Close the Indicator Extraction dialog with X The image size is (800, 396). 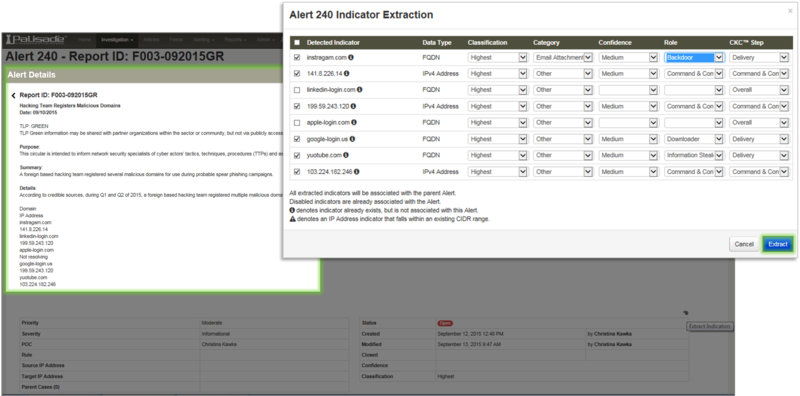pyautogui.click(x=790, y=11)
